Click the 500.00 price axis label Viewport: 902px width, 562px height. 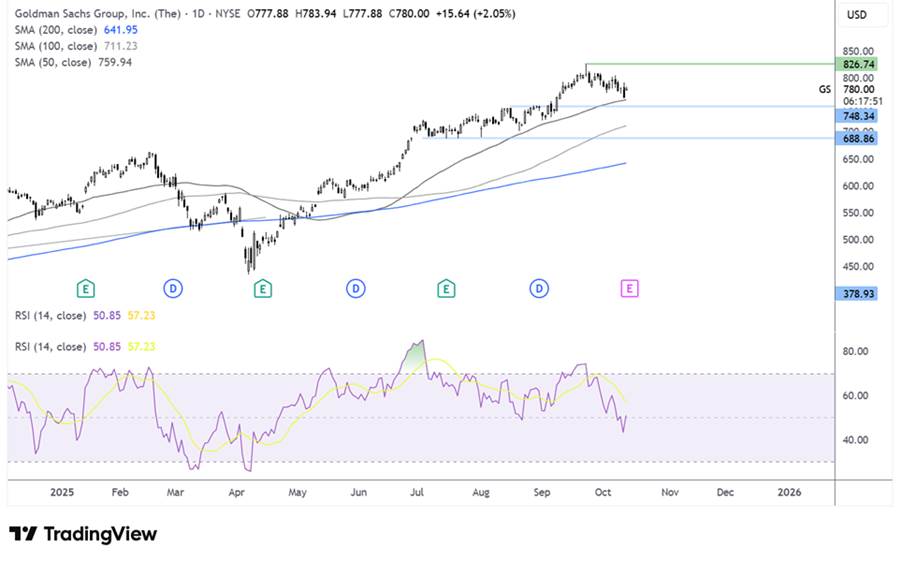coord(858,240)
